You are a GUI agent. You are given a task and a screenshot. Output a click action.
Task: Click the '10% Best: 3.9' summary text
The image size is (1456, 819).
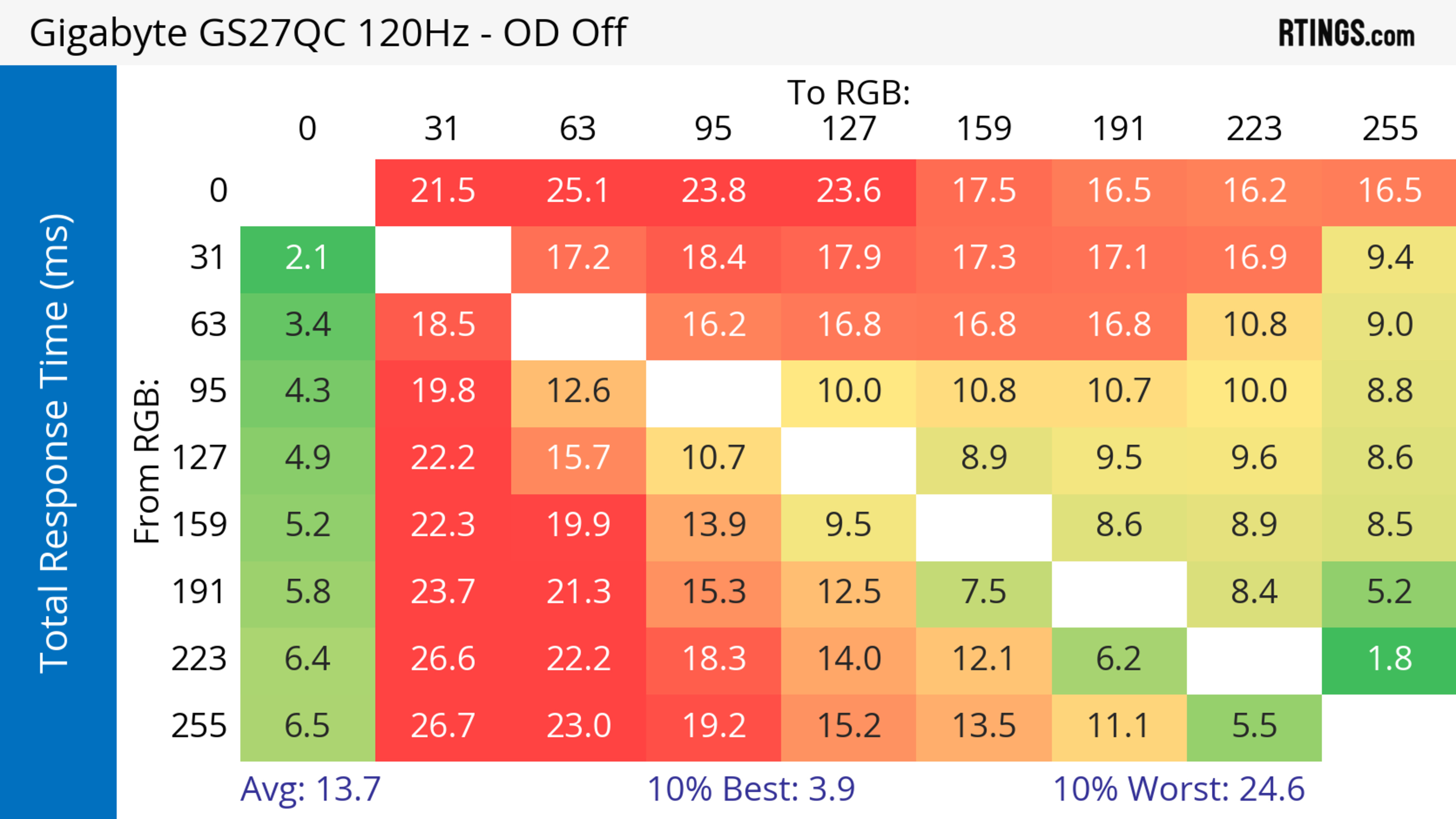click(751, 789)
